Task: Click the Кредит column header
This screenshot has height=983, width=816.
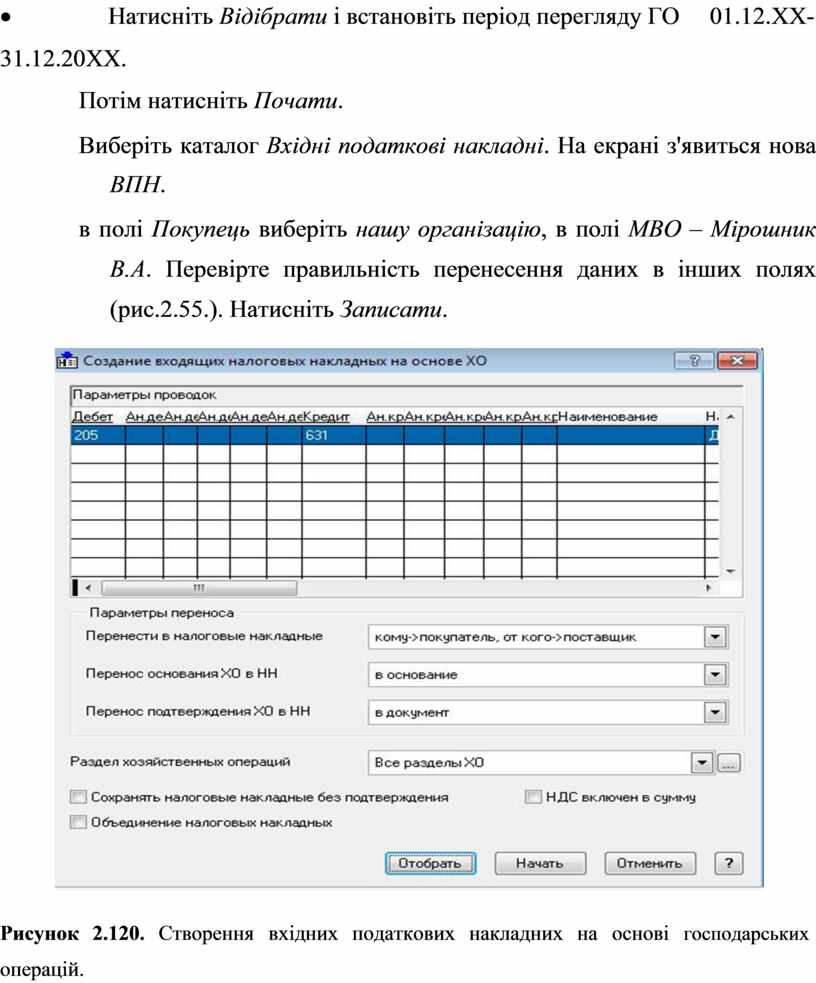Action: click(327, 417)
